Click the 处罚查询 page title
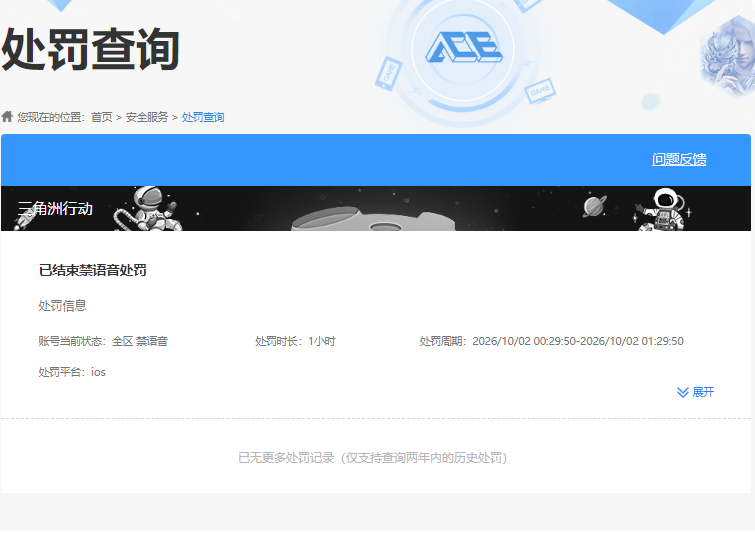This screenshot has height=533, width=755. coord(91,49)
